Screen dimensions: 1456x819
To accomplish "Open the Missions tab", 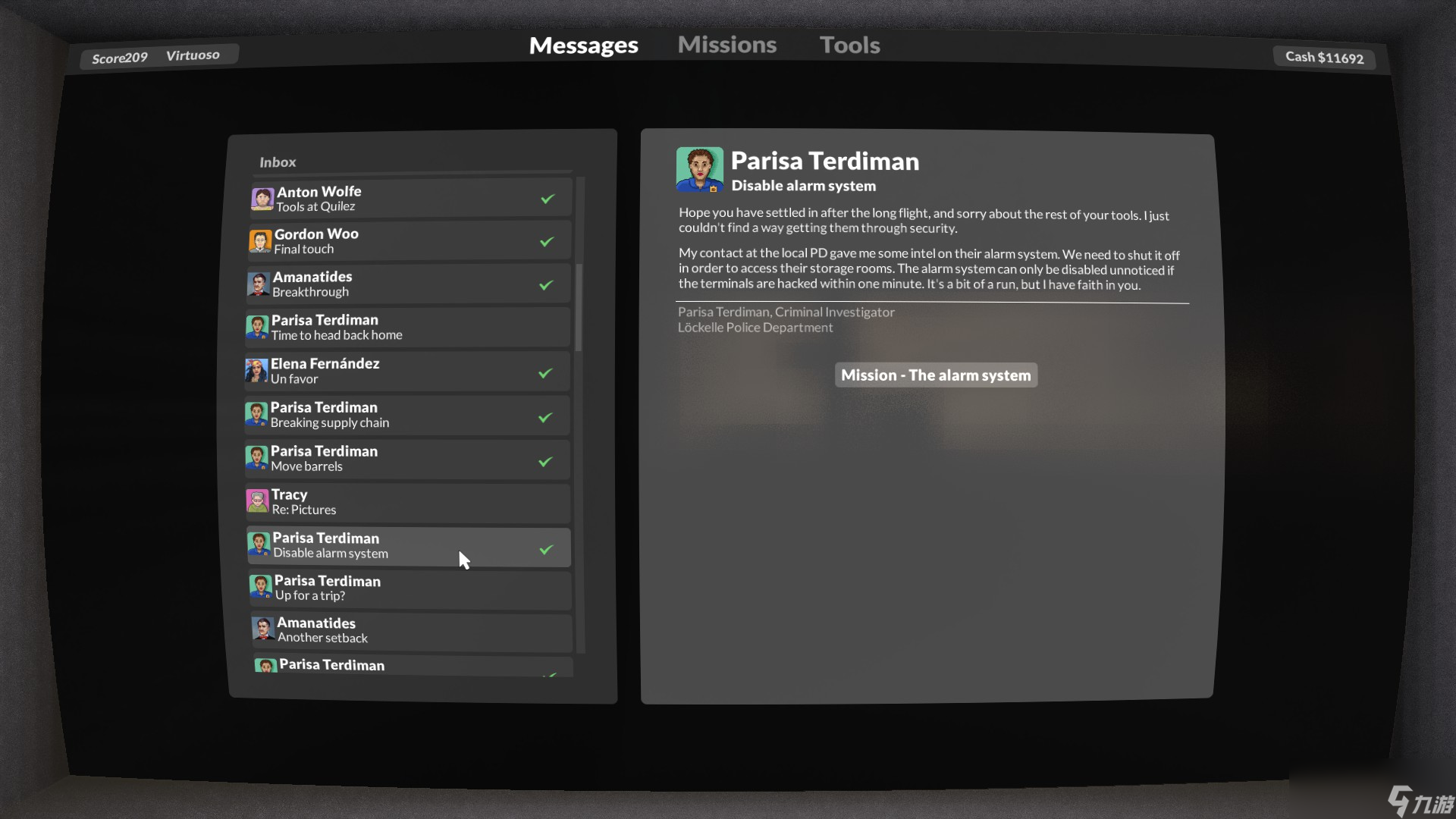I will coord(727,44).
